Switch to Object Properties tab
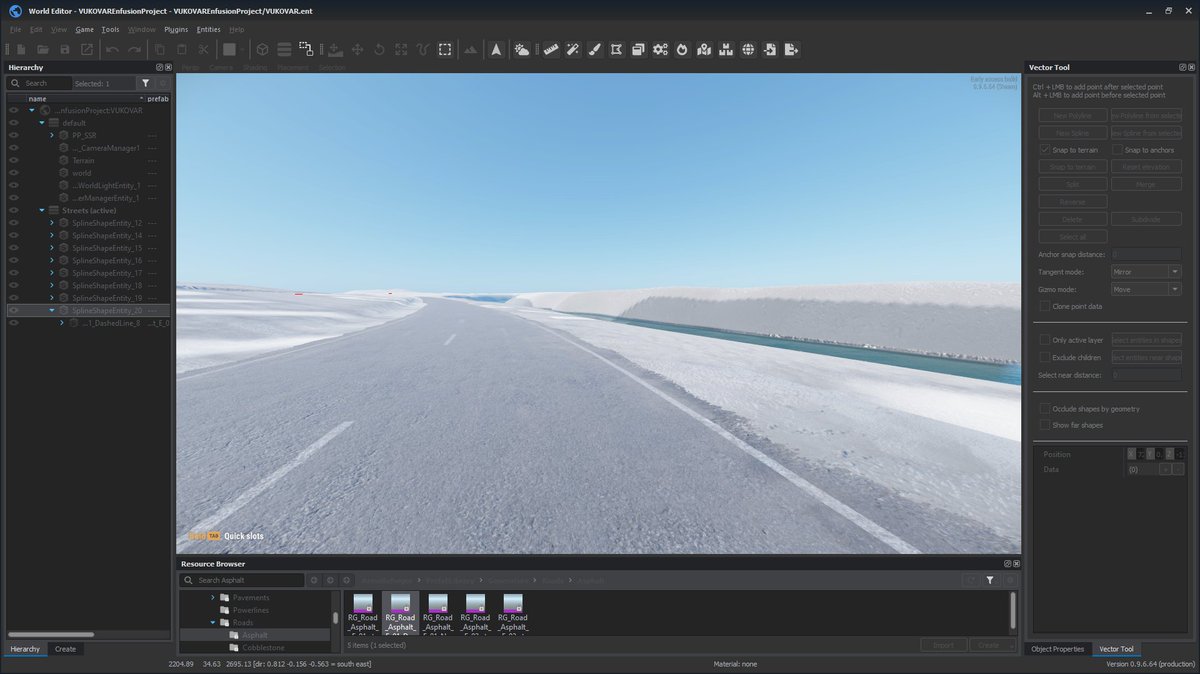Screen dimensions: 1200x674 coord(1059,649)
